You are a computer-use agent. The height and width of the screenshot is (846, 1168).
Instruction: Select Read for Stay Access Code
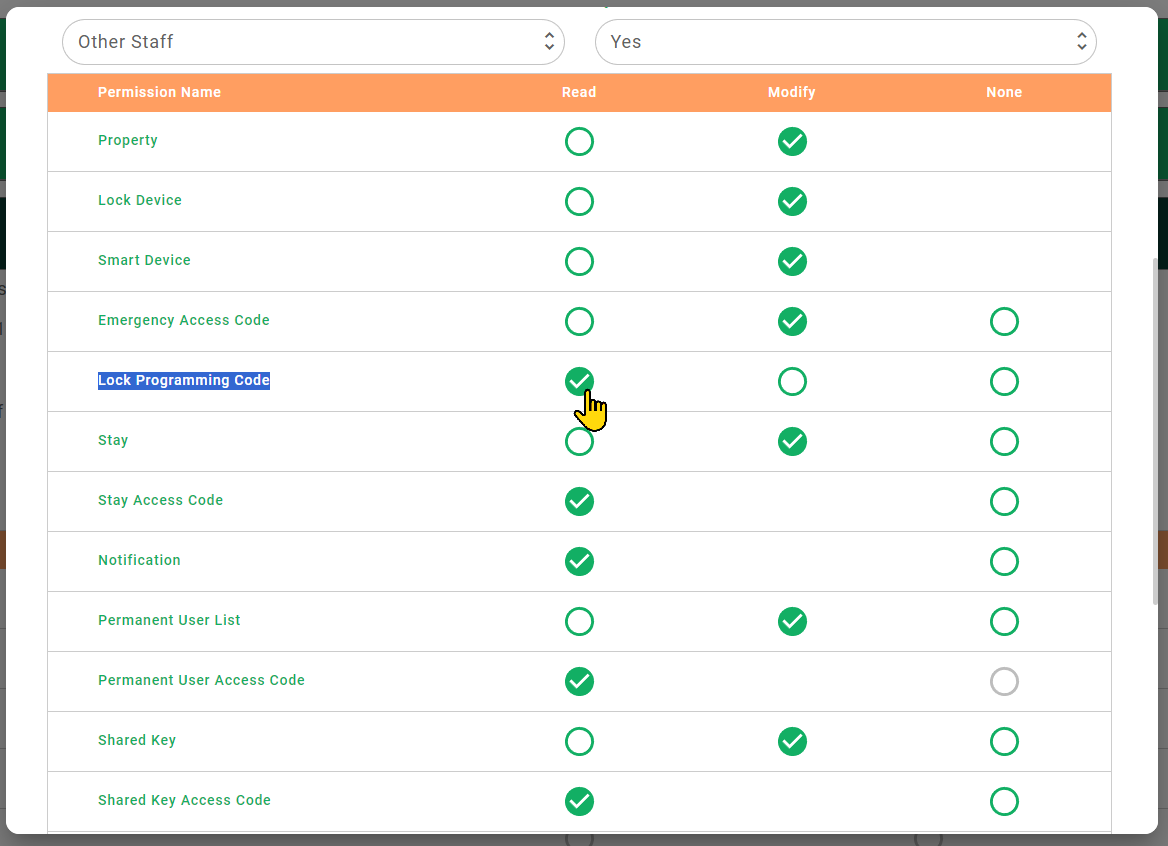coord(579,501)
